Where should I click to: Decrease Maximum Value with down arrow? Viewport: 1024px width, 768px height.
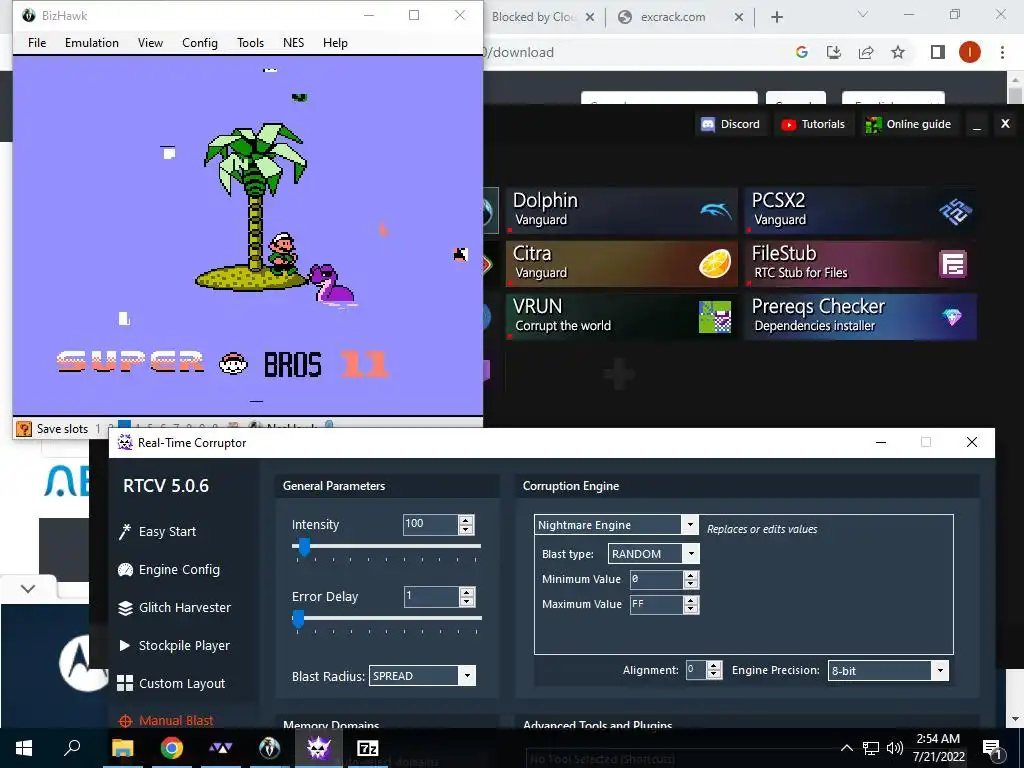click(691, 609)
